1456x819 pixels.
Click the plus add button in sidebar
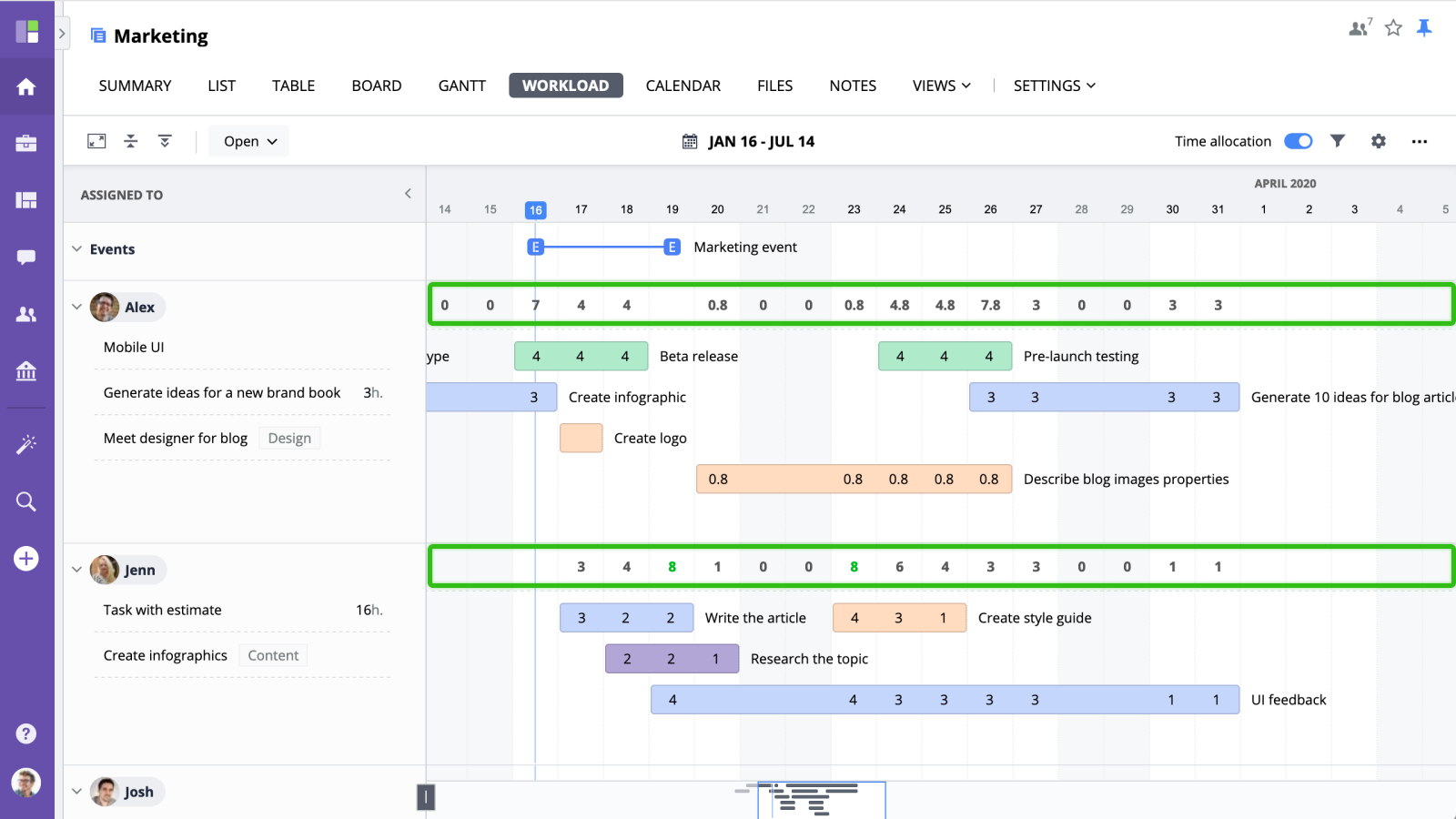[26, 558]
